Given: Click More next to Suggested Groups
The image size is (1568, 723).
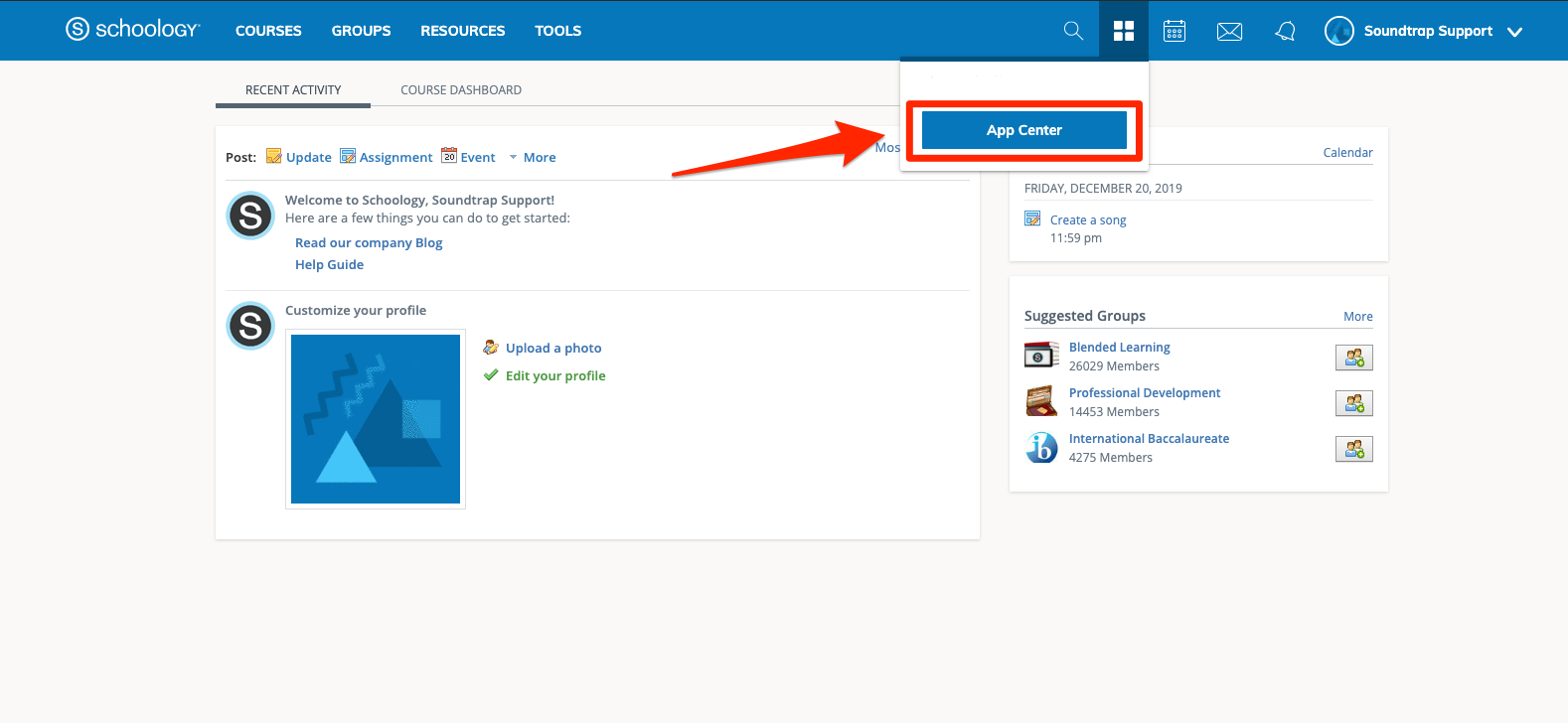Looking at the screenshot, I should pos(1358,316).
